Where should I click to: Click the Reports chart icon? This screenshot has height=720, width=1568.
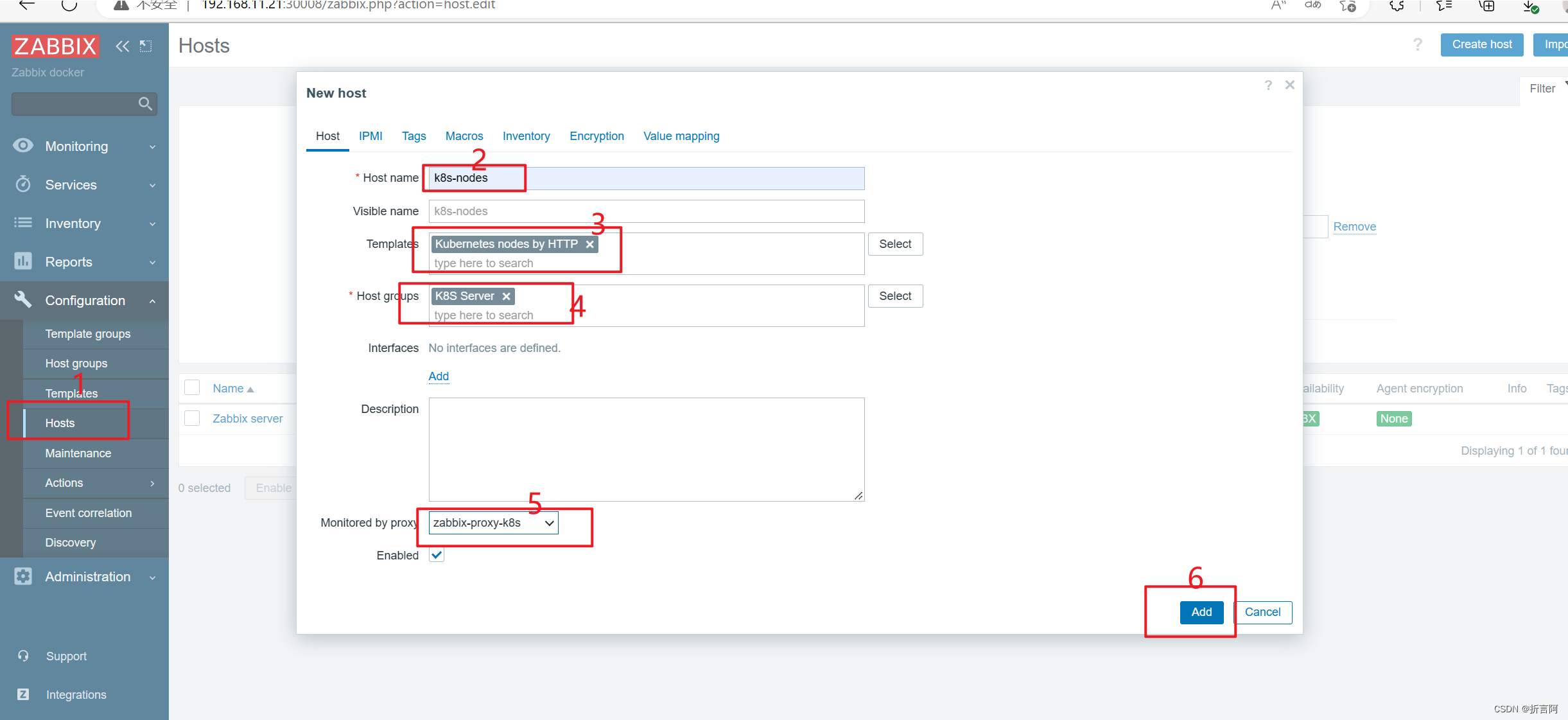coord(23,261)
